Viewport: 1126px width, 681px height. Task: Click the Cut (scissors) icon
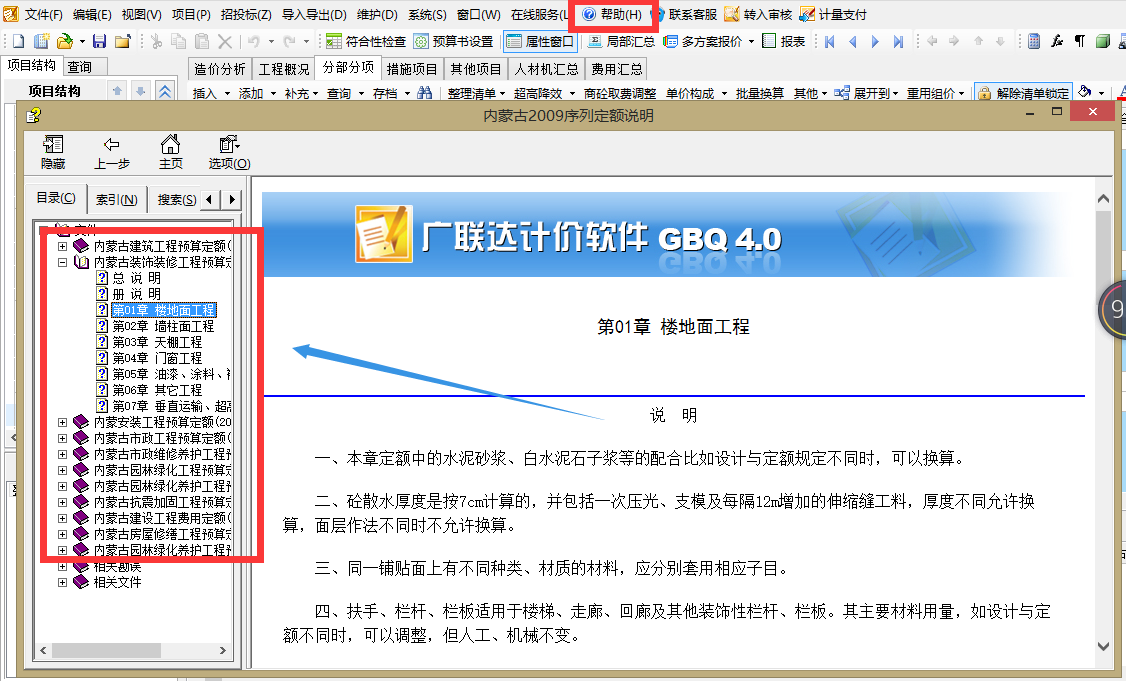pos(156,42)
